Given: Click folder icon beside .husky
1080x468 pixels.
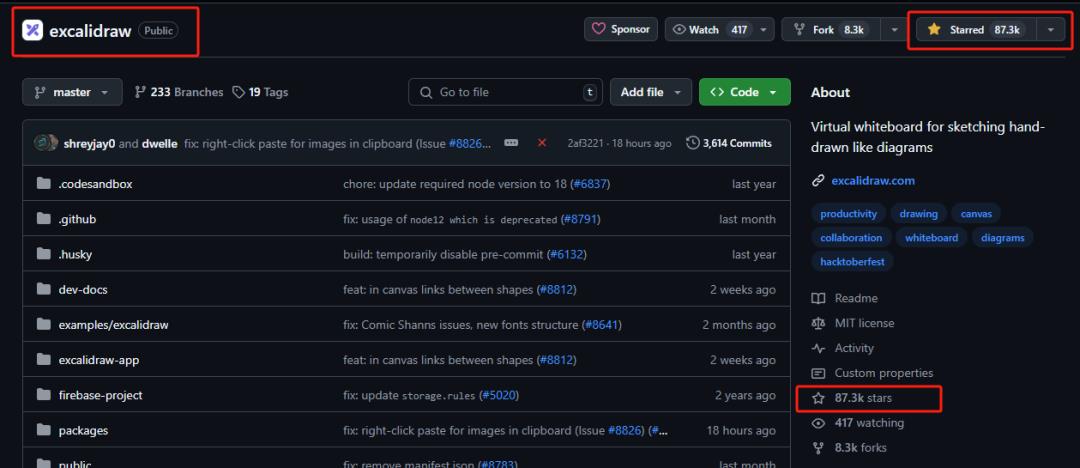Looking at the screenshot, I should 44,254.
